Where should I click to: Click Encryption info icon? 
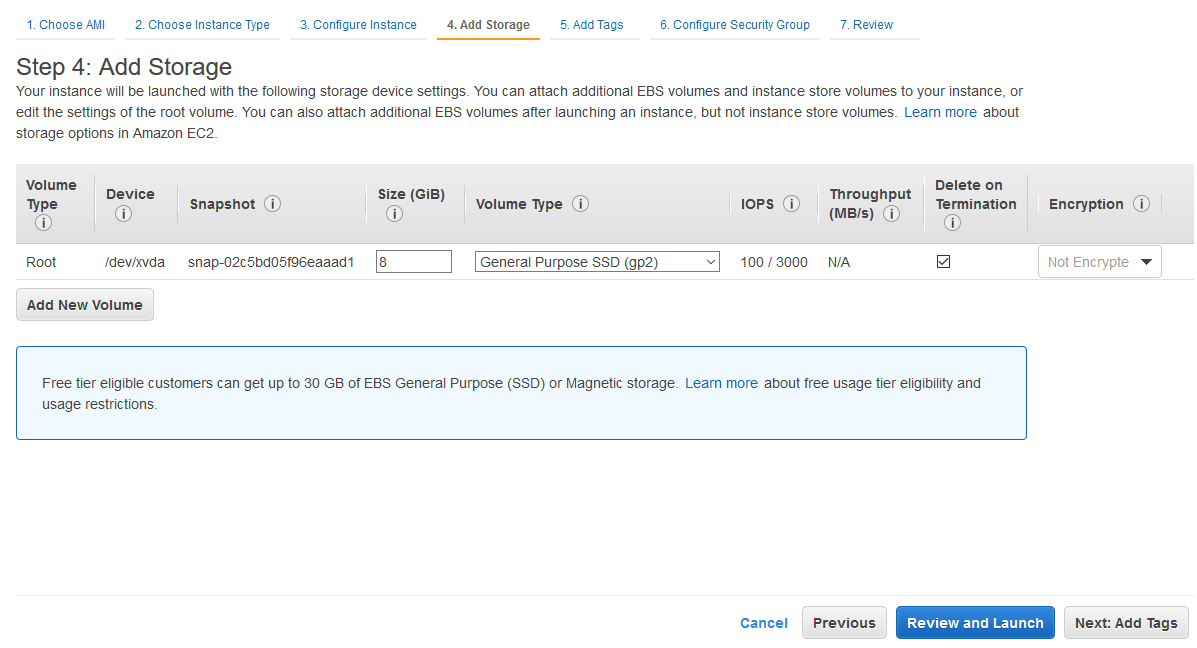coord(1141,204)
